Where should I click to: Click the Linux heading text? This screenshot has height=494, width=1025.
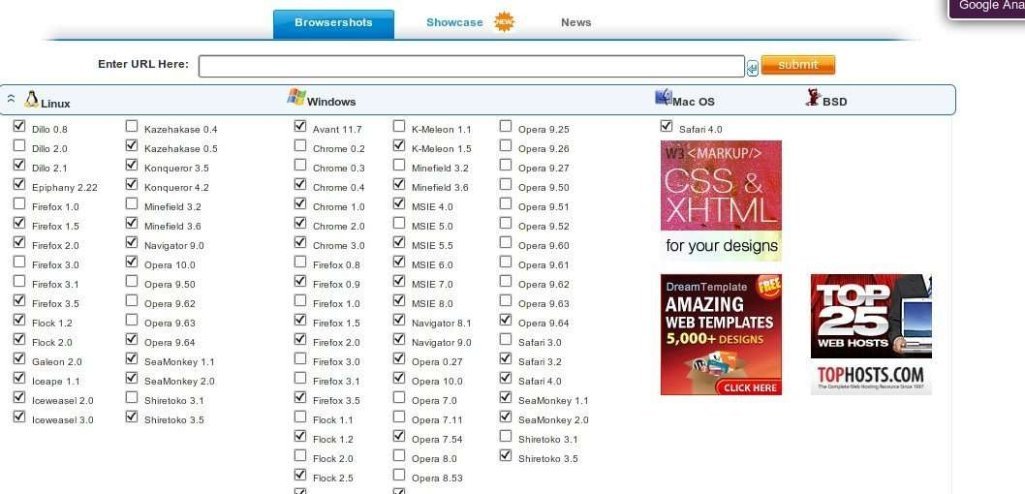[56, 103]
